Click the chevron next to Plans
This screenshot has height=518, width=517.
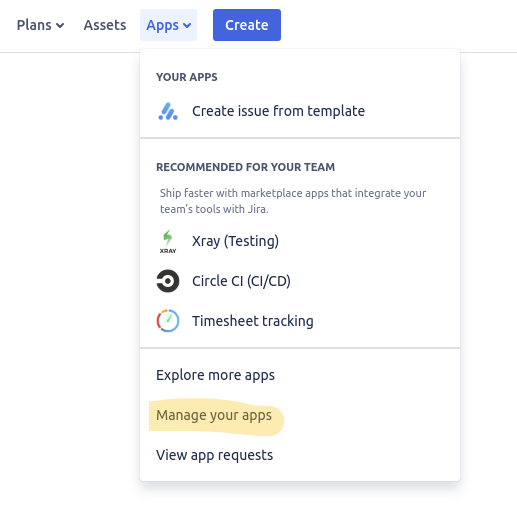pos(60,25)
